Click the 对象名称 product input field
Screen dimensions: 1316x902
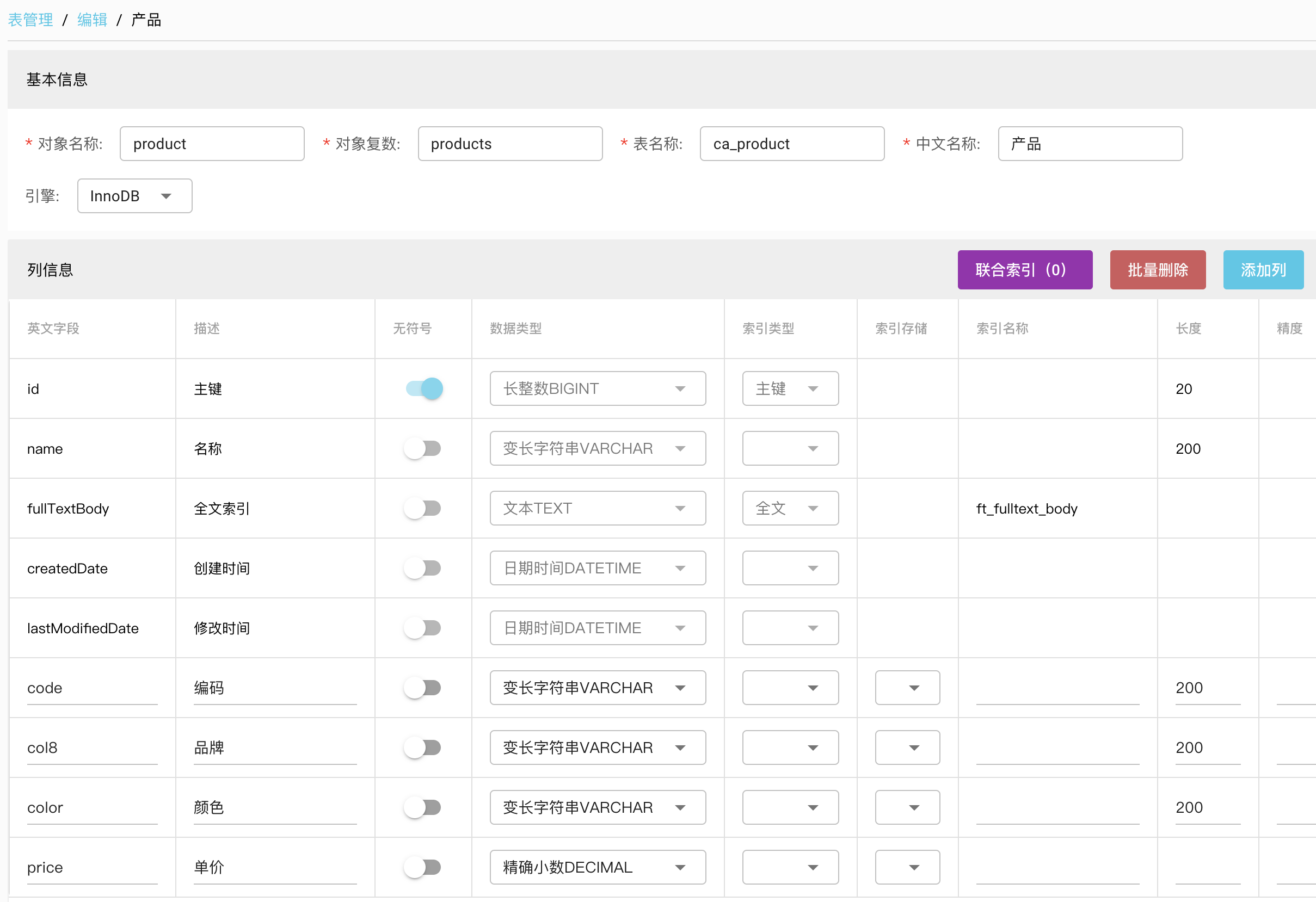[212, 144]
